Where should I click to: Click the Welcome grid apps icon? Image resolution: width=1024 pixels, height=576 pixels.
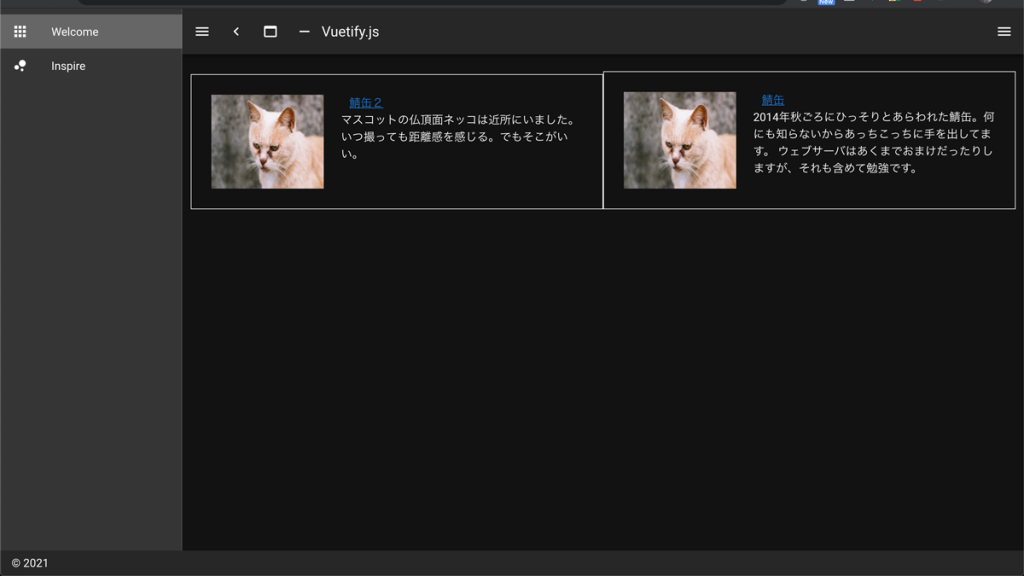tap(20, 31)
